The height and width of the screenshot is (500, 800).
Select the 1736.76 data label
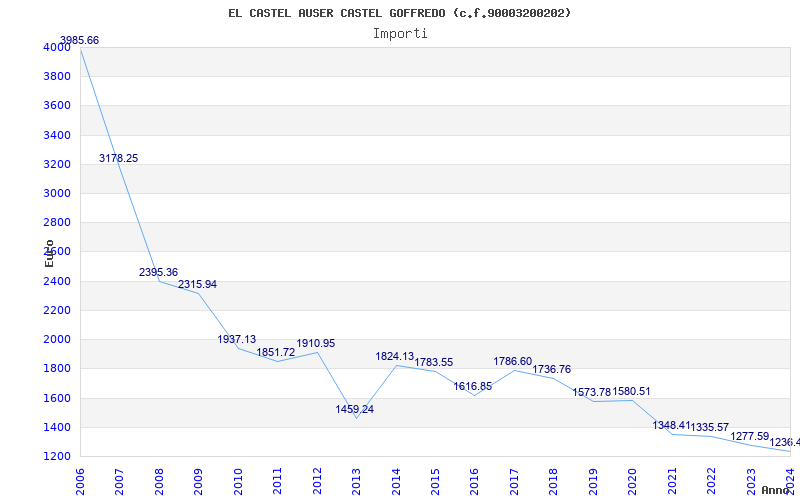[x=552, y=369]
